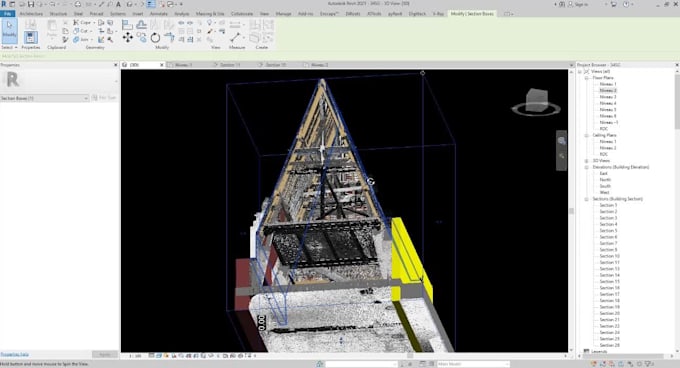Click the shopping cart Autodesk App Store icon
Image resolution: width=680 pixels, height=368 pixels.
(x=614, y=4)
